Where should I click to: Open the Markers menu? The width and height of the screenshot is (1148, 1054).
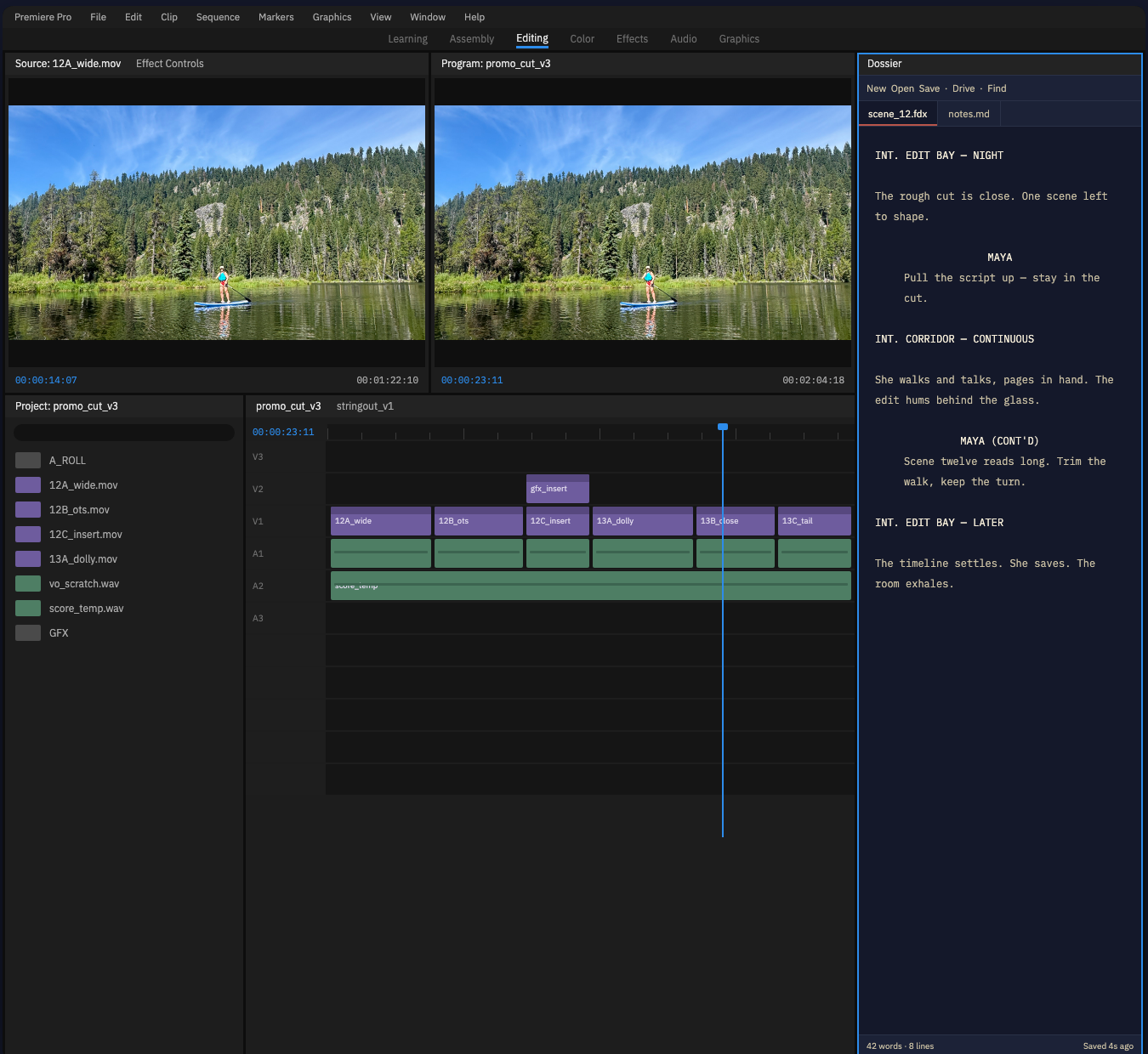point(276,17)
